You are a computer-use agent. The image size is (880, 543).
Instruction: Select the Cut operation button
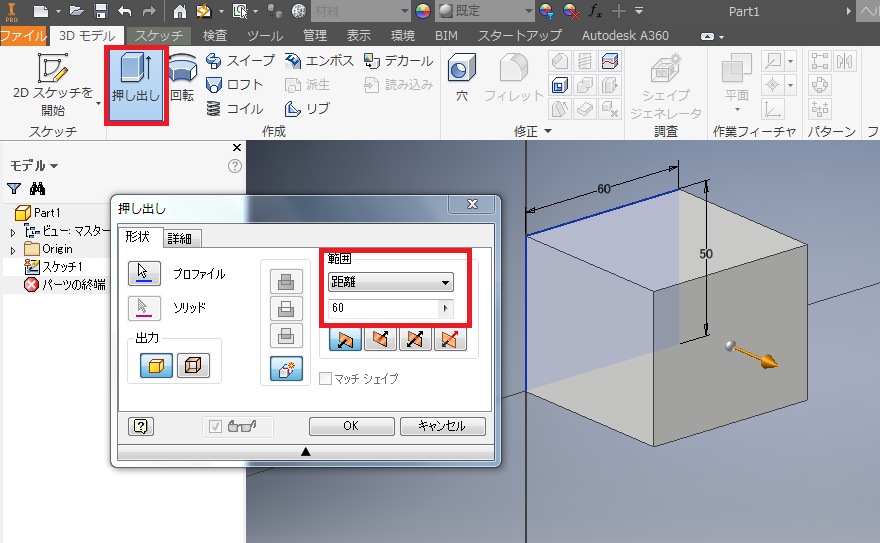coord(286,309)
